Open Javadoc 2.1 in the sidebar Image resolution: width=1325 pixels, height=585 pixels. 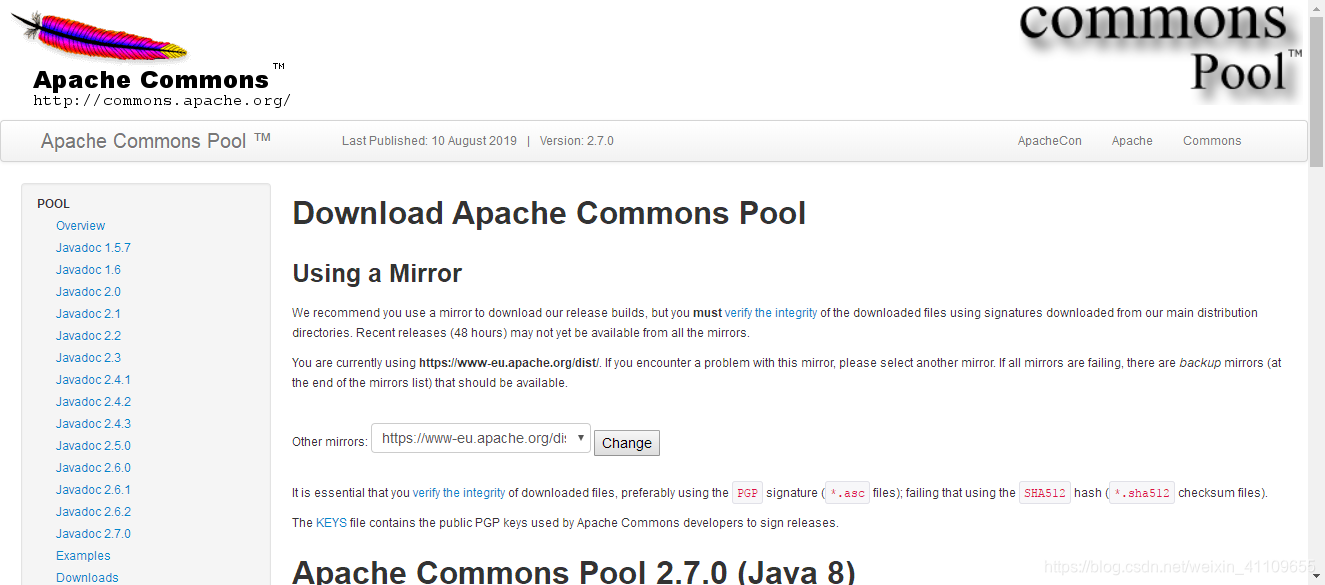pyautogui.click(x=88, y=314)
